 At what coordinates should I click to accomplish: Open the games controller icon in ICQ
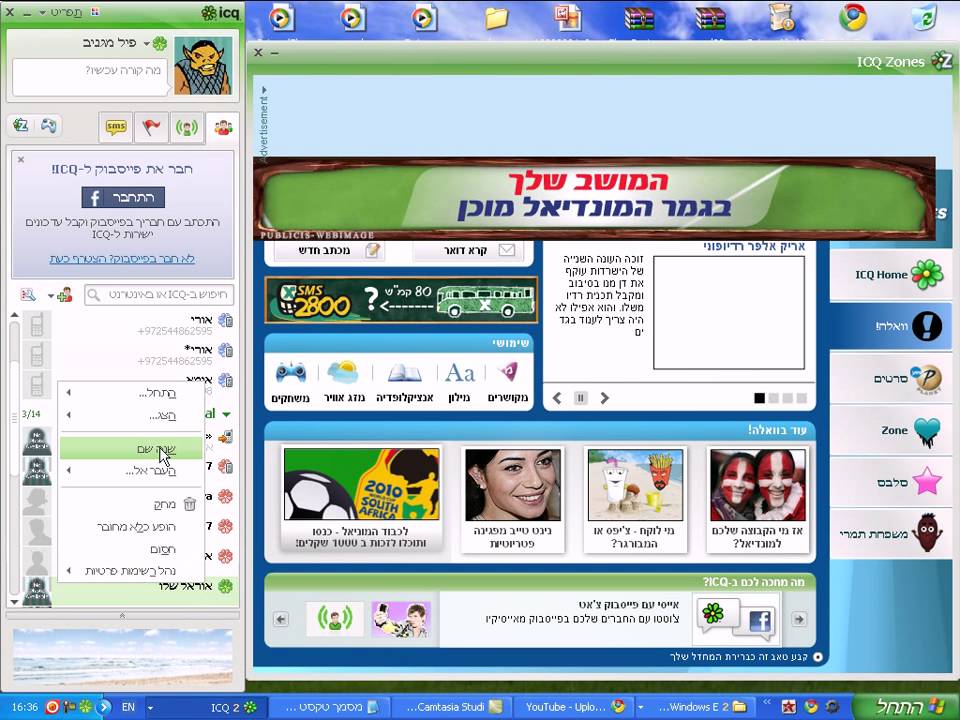48,126
